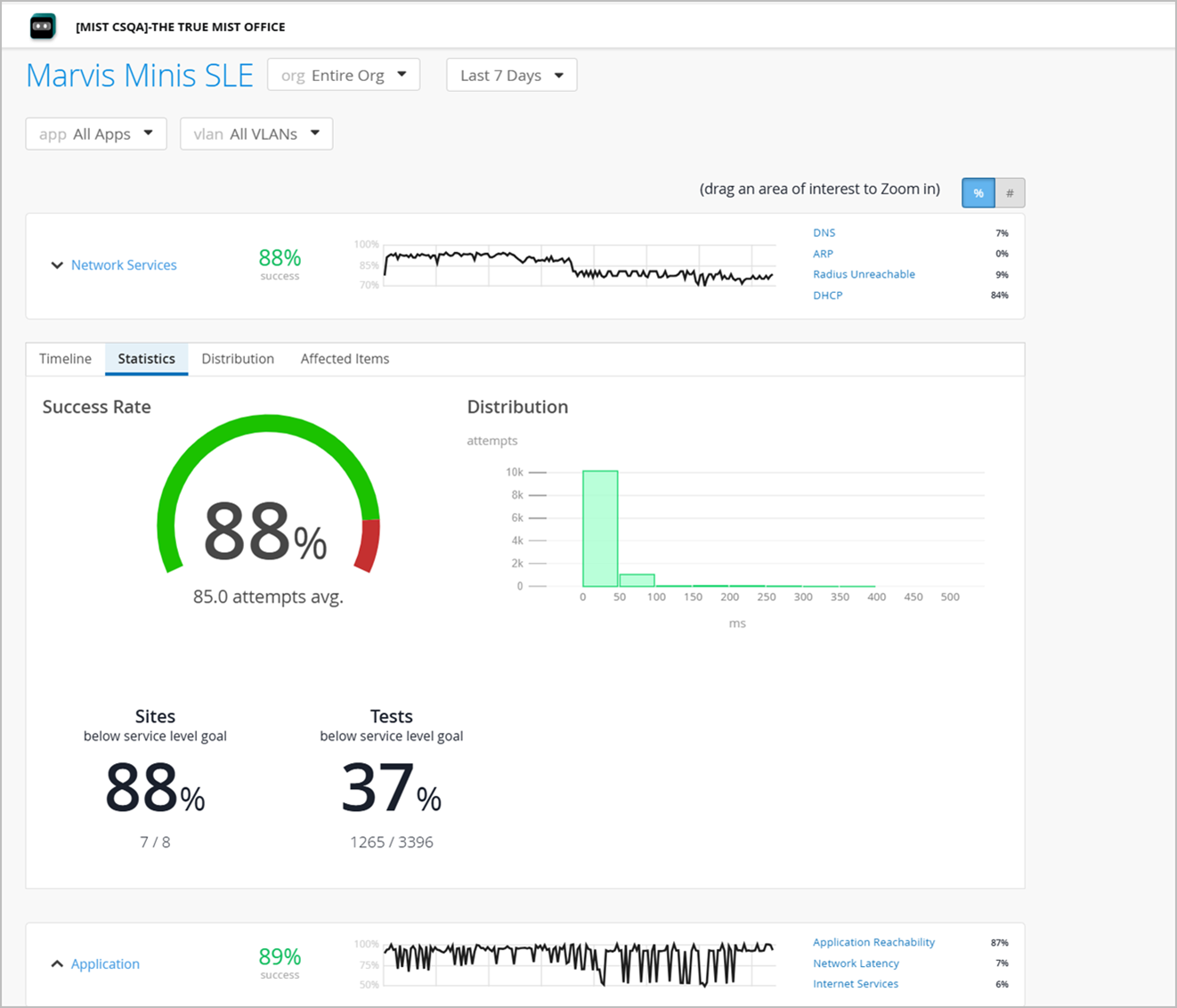Expand the Application section chevron
1177x1008 pixels.
pyautogui.click(x=57, y=964)
